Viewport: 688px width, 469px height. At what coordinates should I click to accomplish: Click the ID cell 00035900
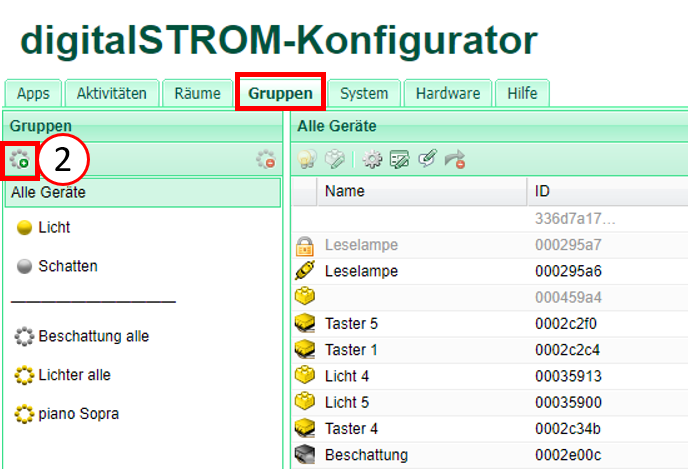568,402
